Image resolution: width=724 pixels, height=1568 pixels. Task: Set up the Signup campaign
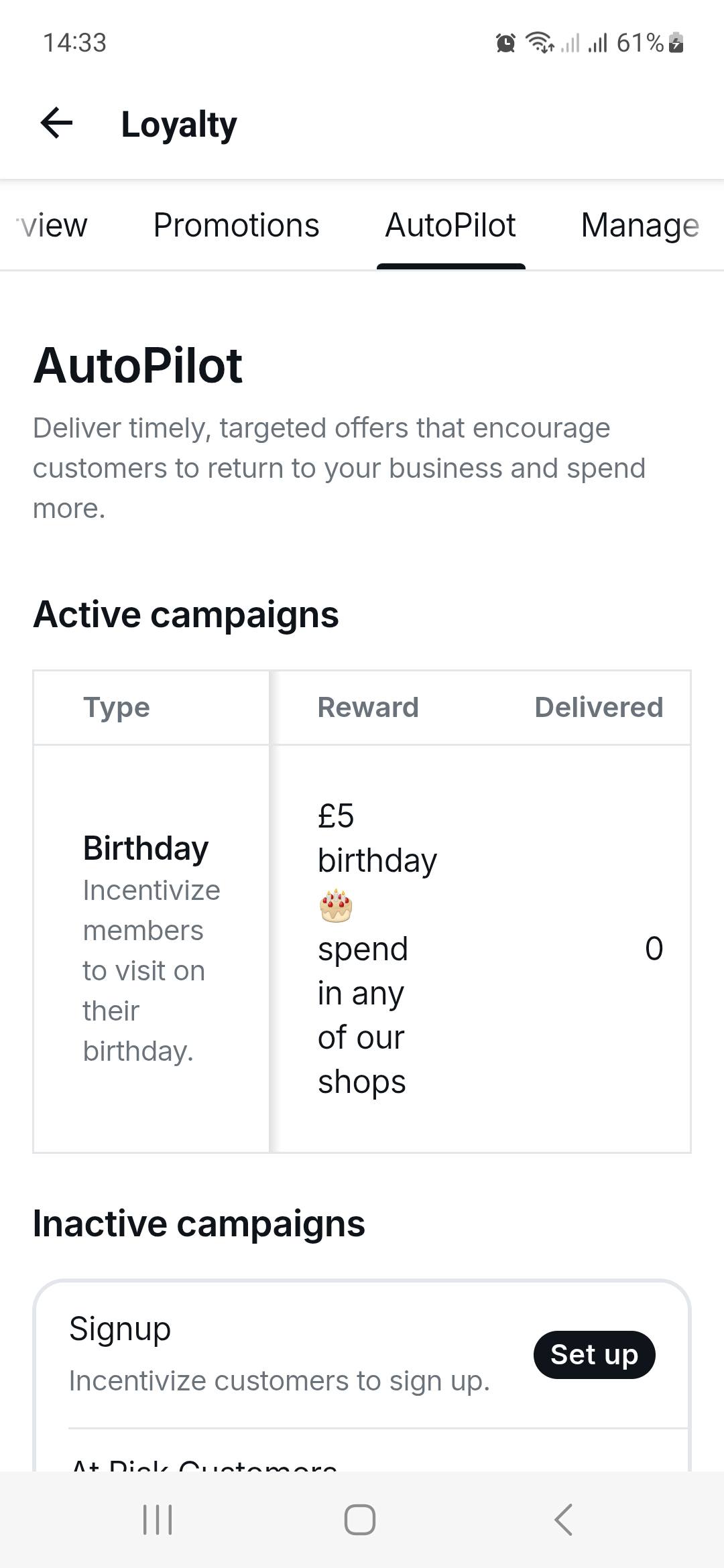click(594, 1354)
